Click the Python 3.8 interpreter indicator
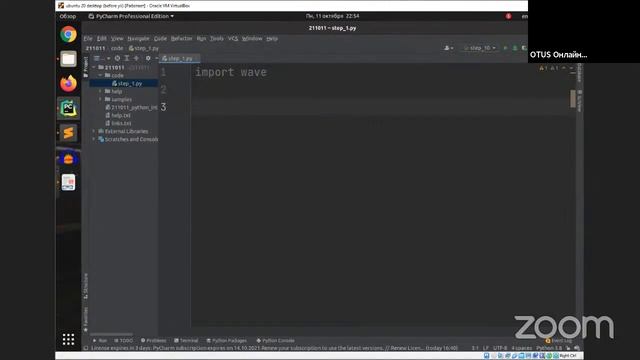 (x=549, y=348)
